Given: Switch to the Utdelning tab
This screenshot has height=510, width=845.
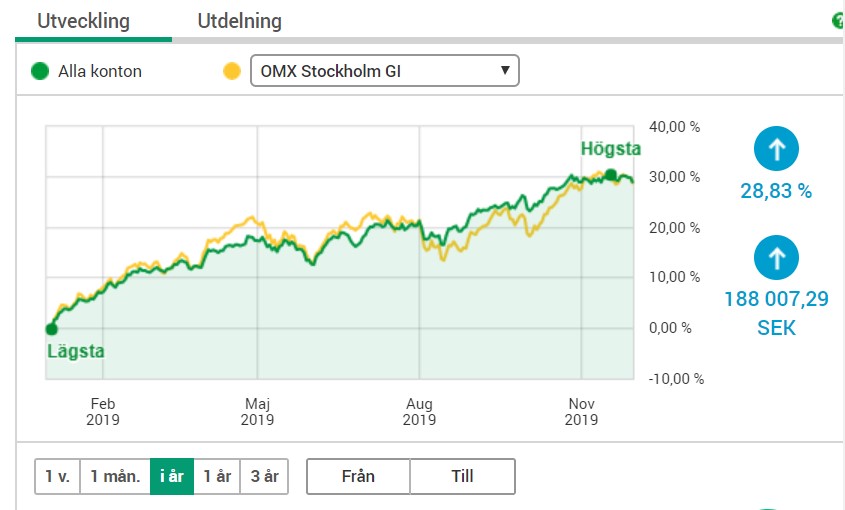Looking at the screenshot, I should (x=239, y=21).
